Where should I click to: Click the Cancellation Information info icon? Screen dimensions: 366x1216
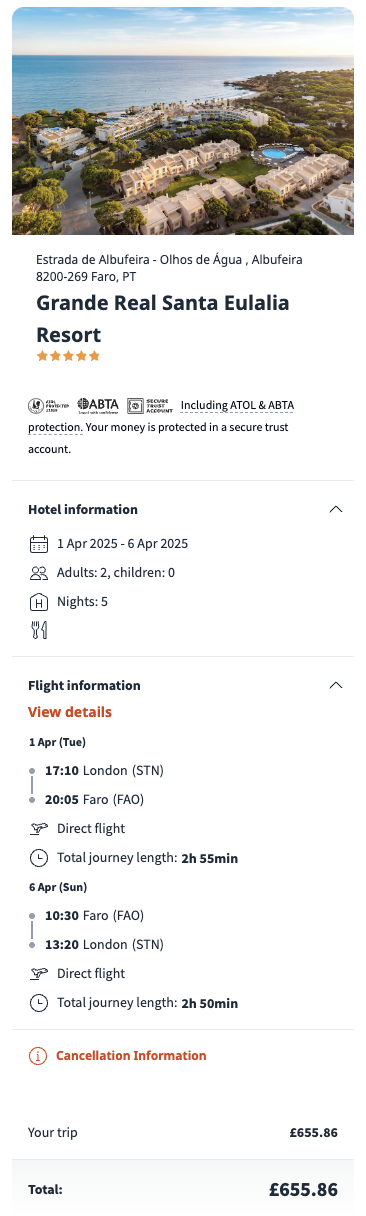point(38,1056)
